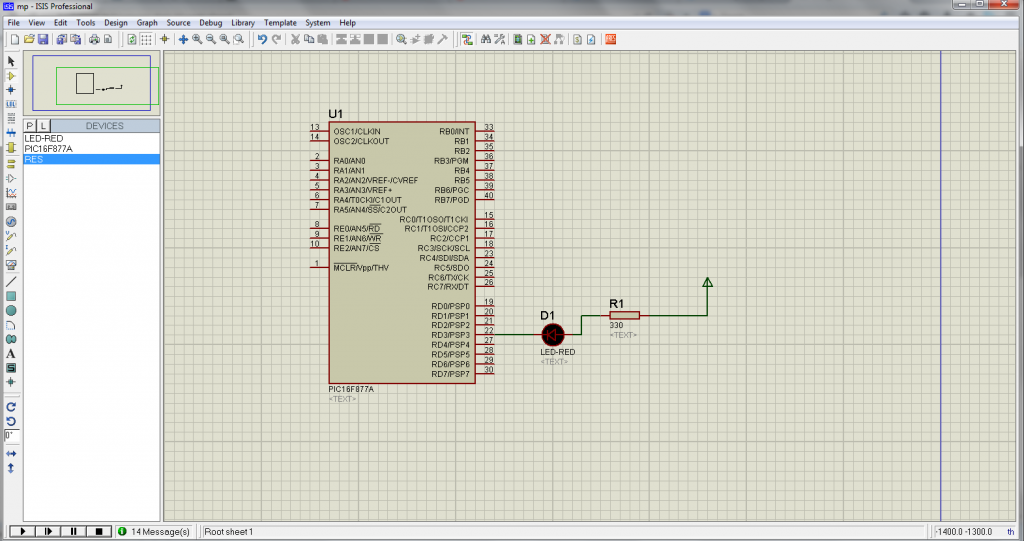Viewport: 1024px width, 541px height.
Task: Open the Debug menu
Action: click(211, 22)
